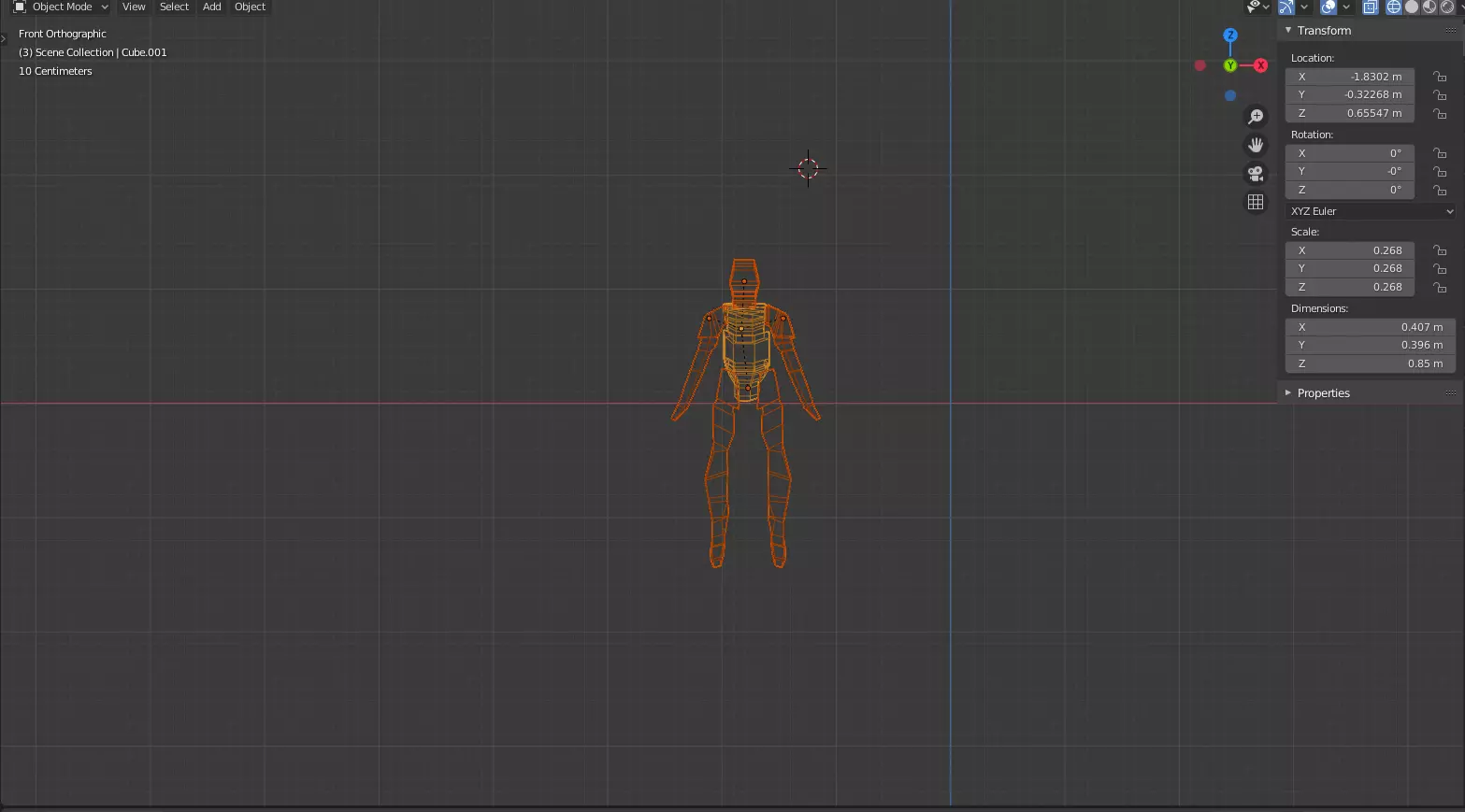Toggle X-ray display
The height and width of the screenshot is (812, 1465).
point(1370,7)
